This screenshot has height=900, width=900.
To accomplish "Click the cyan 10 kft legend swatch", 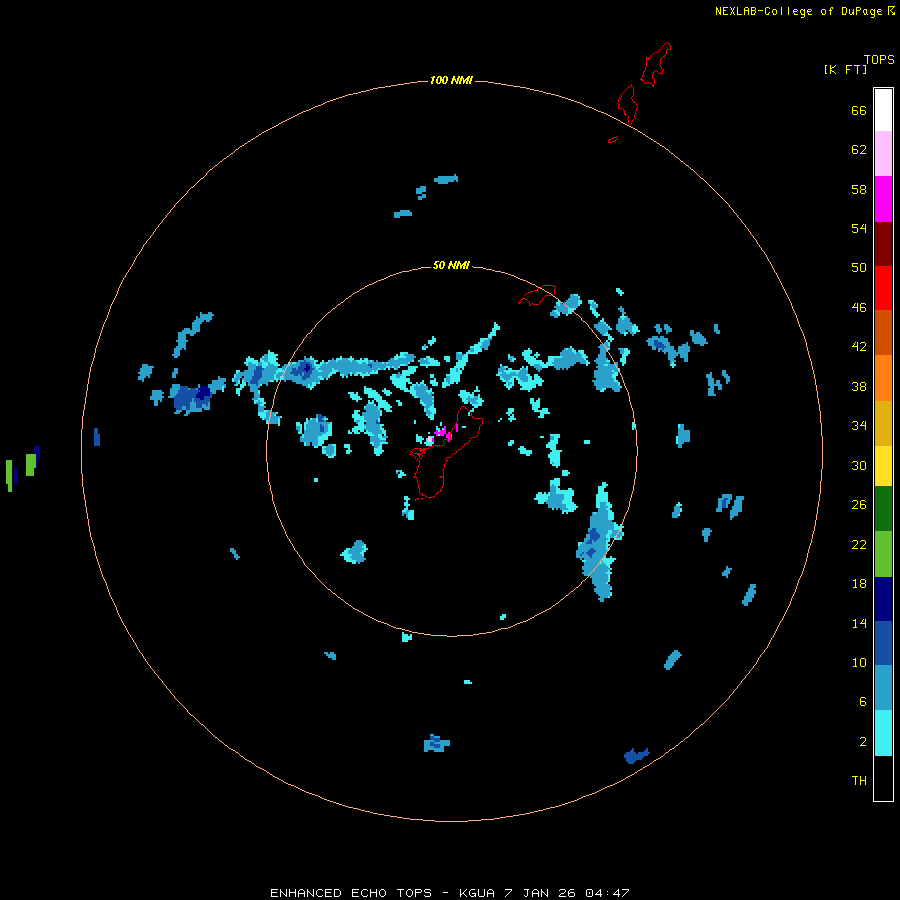I will 883,733.
